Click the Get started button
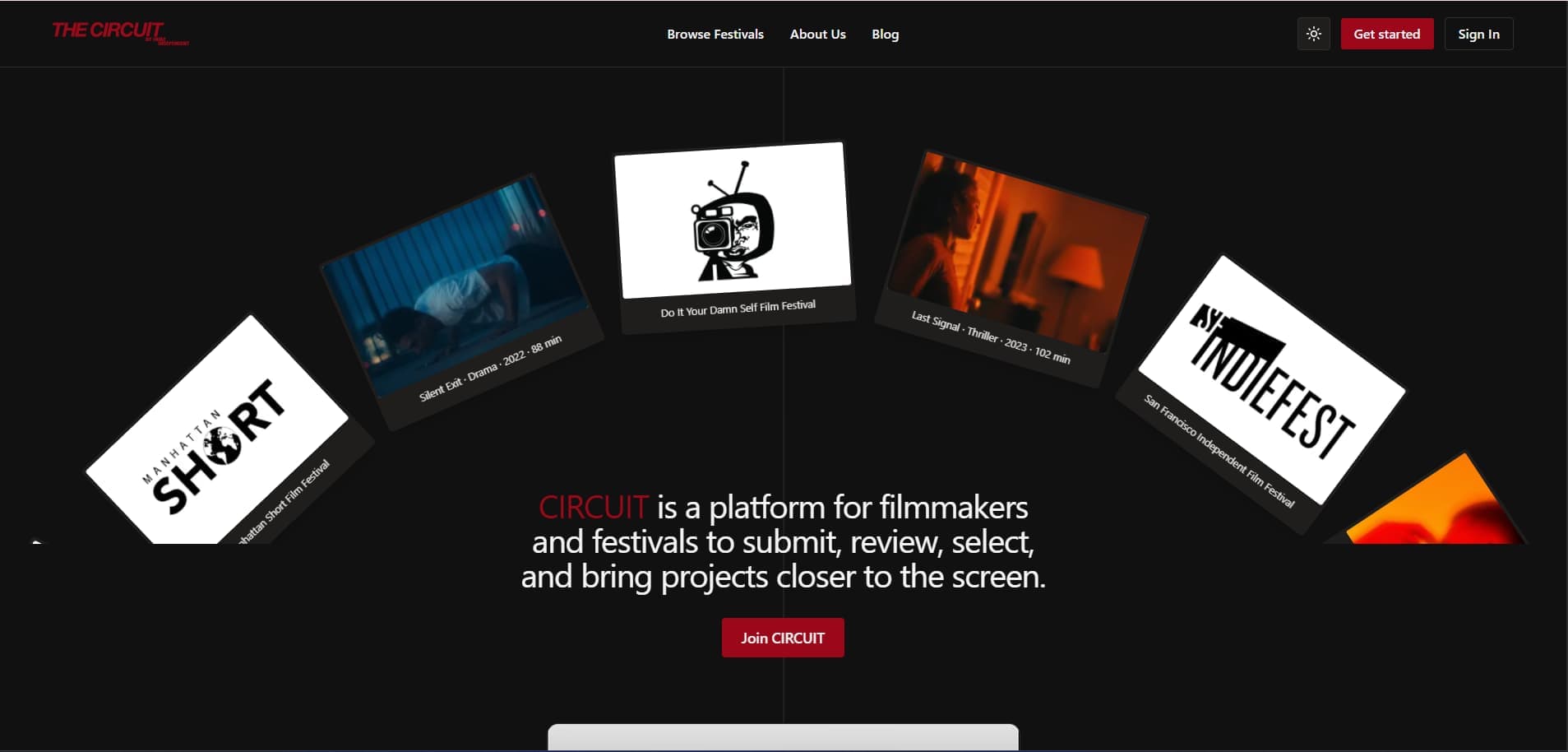The image size is (1568, 752). tap(1386, 34)
